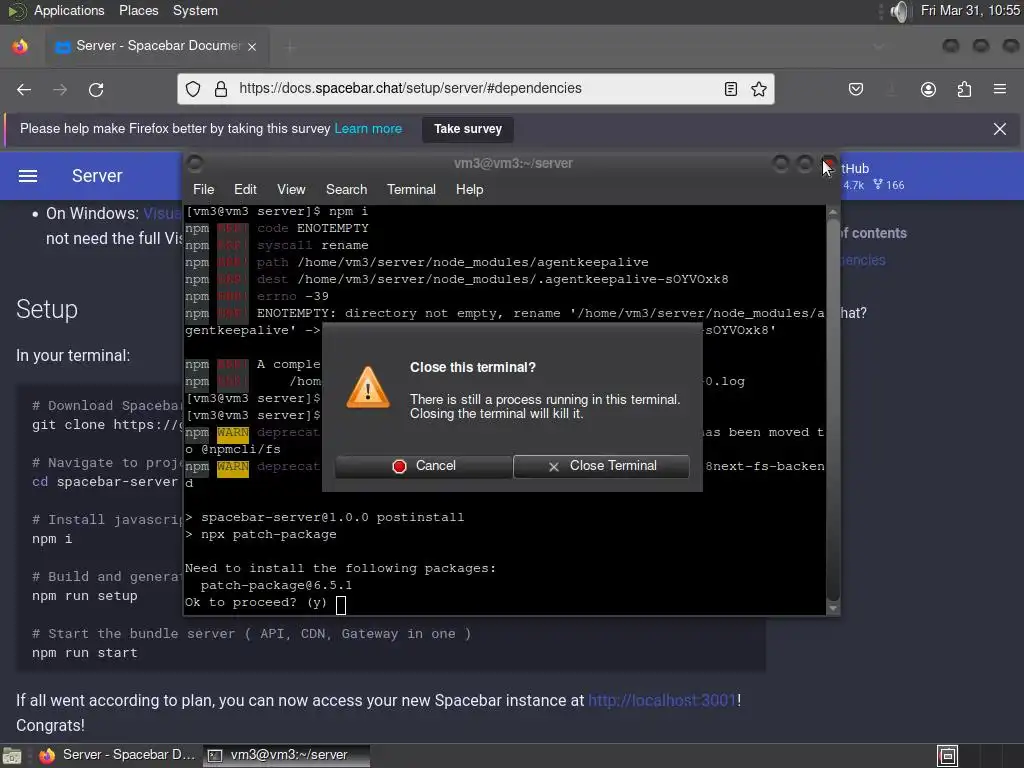Toggle reader view in address bar
This screenshot has width=1024, height=768.
(731, 89)
